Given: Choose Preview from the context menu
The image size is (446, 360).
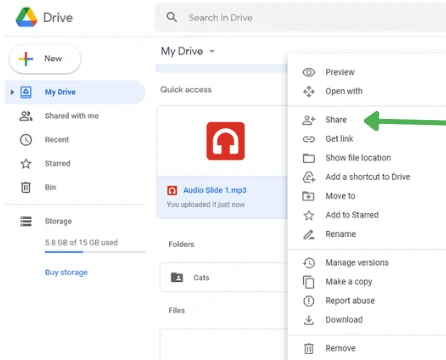Looking at the screenshot, I should [x=340, y=72].
